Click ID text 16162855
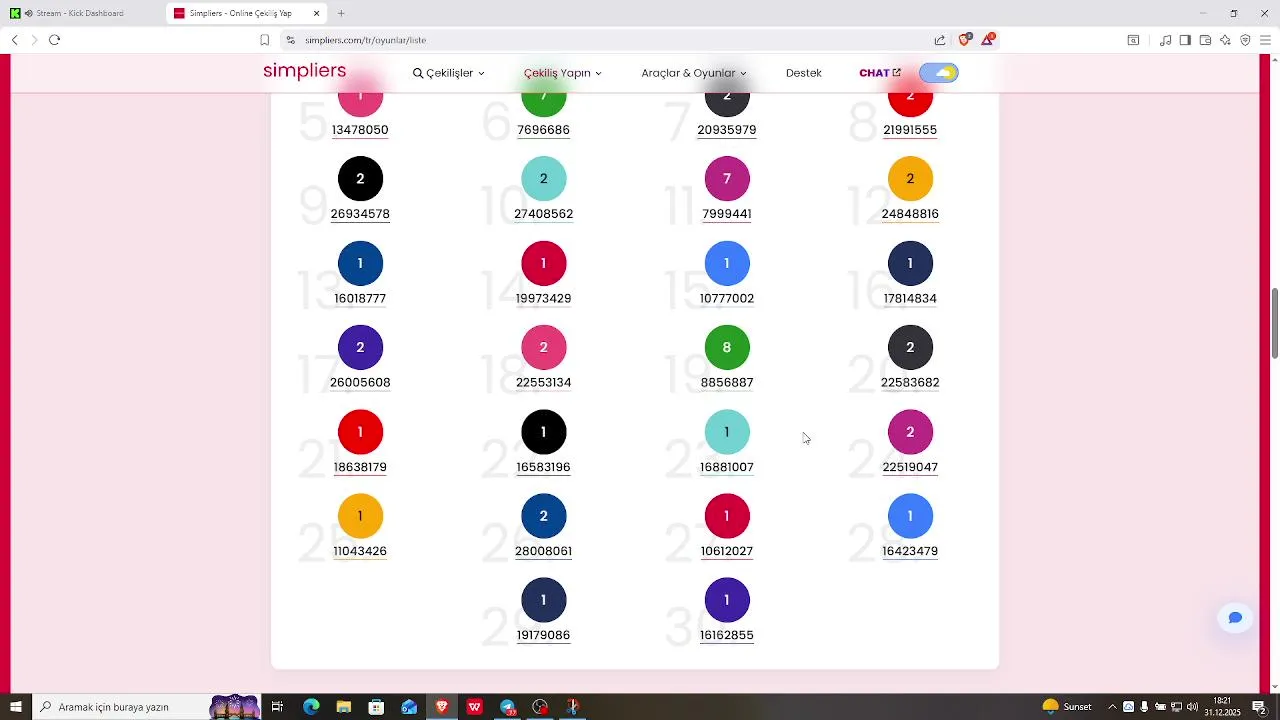This screenshot has height=720, width=1280. click(x=727, y=636)
